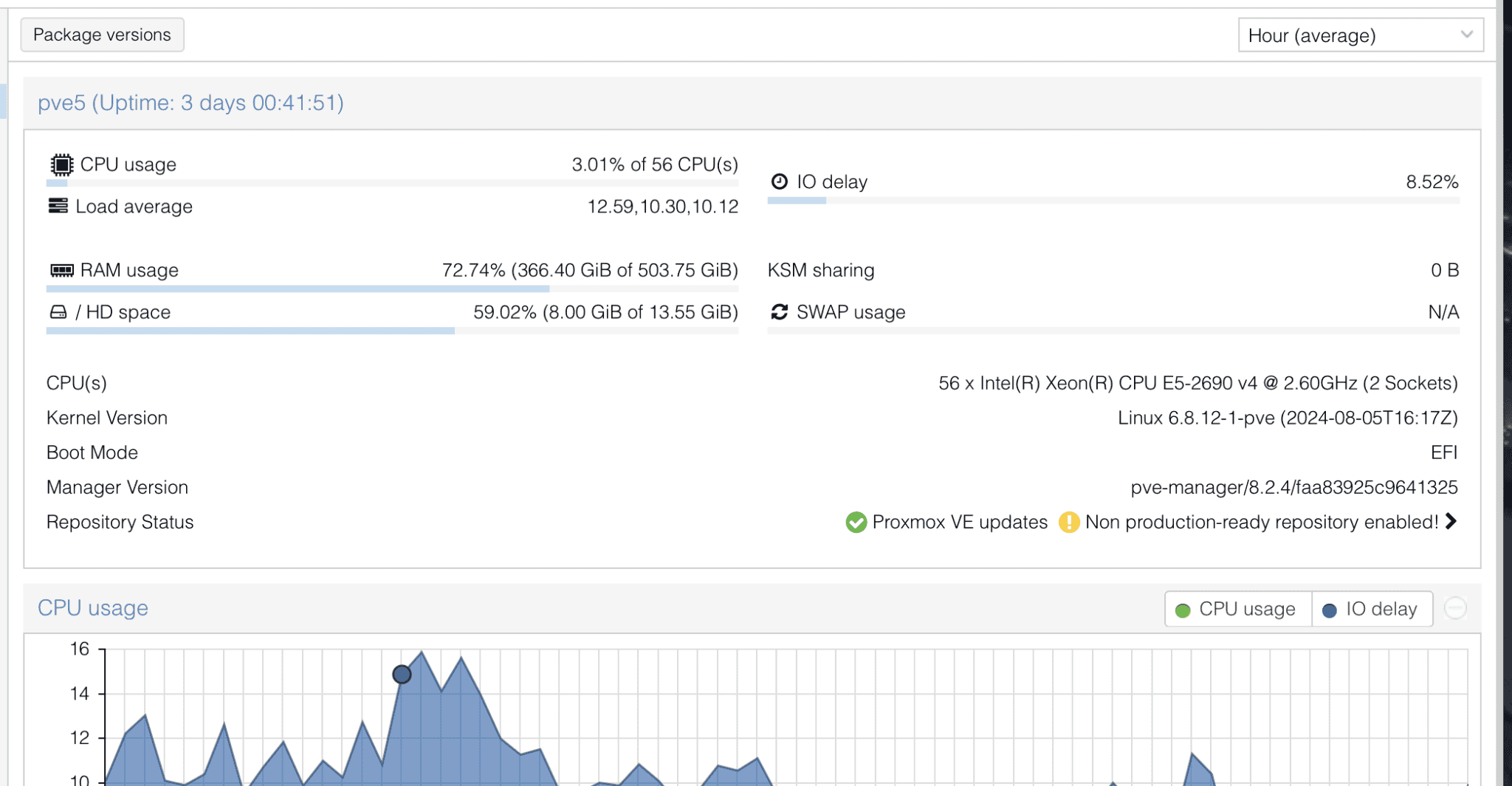
Task: Click the HD space disk icon
Action: click(x=58, y=311)
